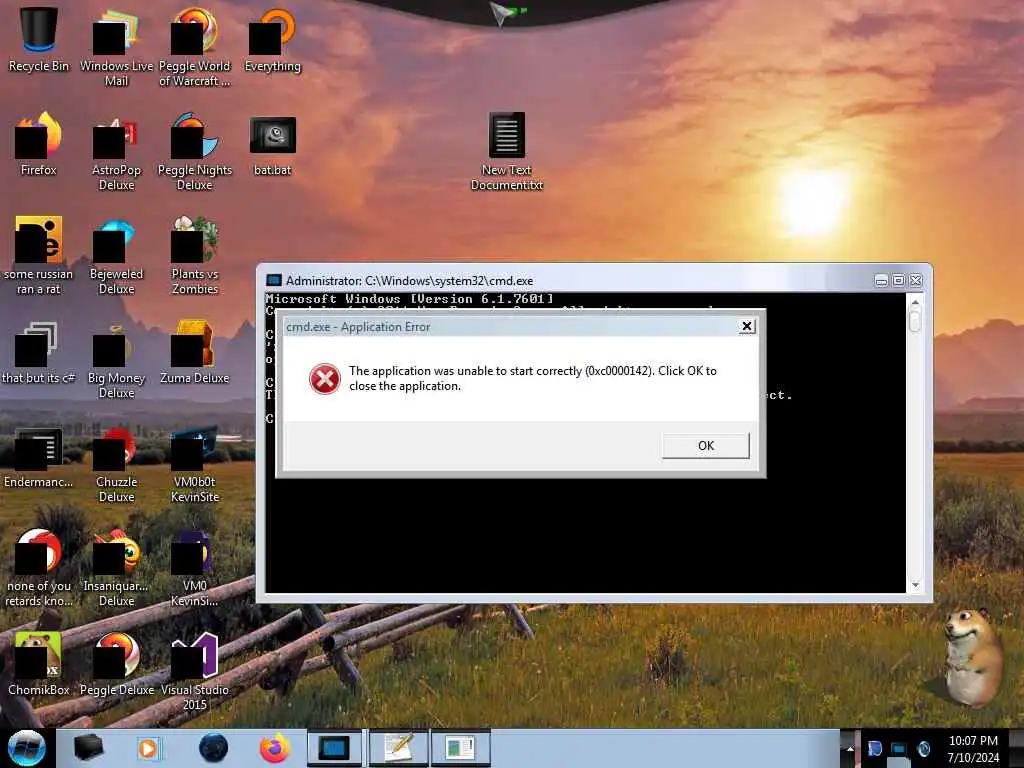The height and width of the screenshot is (768, 1024).
Task: Show hidden system tray icons
Action: 850,748
